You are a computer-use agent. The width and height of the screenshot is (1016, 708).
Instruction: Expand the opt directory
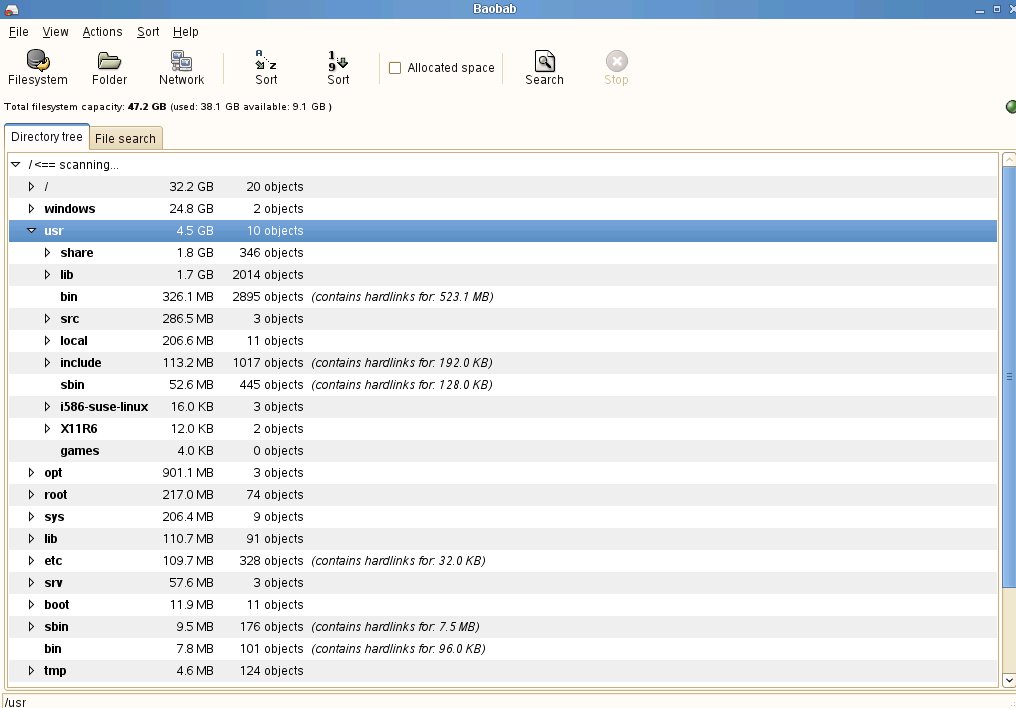point(32,473)
